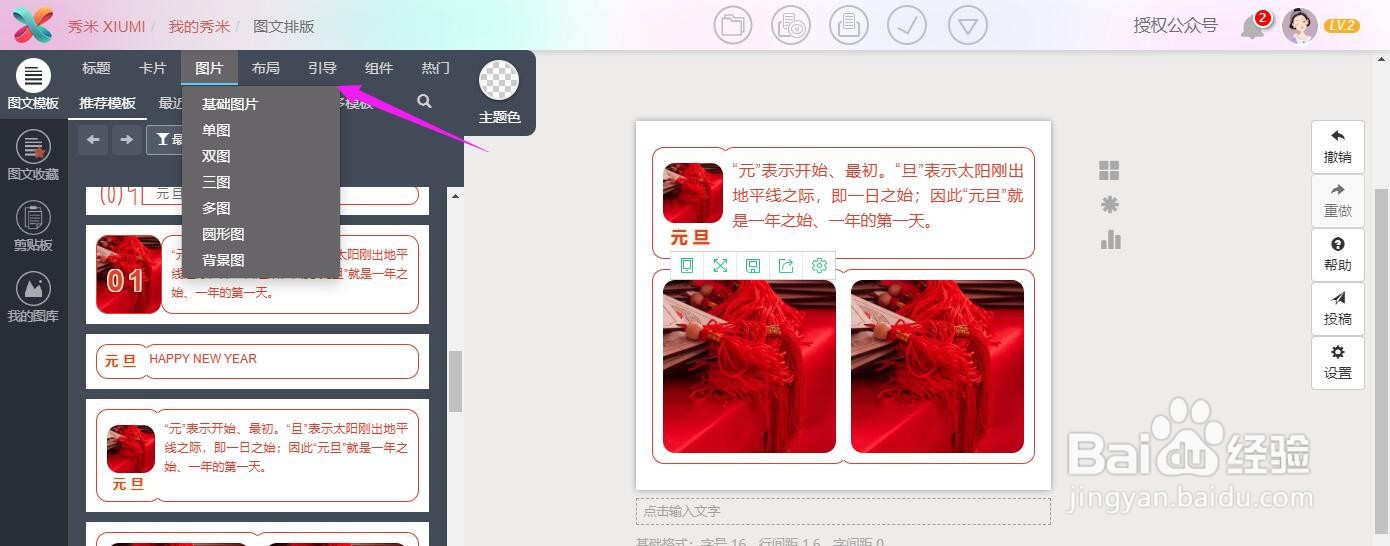This screenshot has height=546, width=1390.
Task: Open the 帮助 help button
Action: tap(1337, 254)
